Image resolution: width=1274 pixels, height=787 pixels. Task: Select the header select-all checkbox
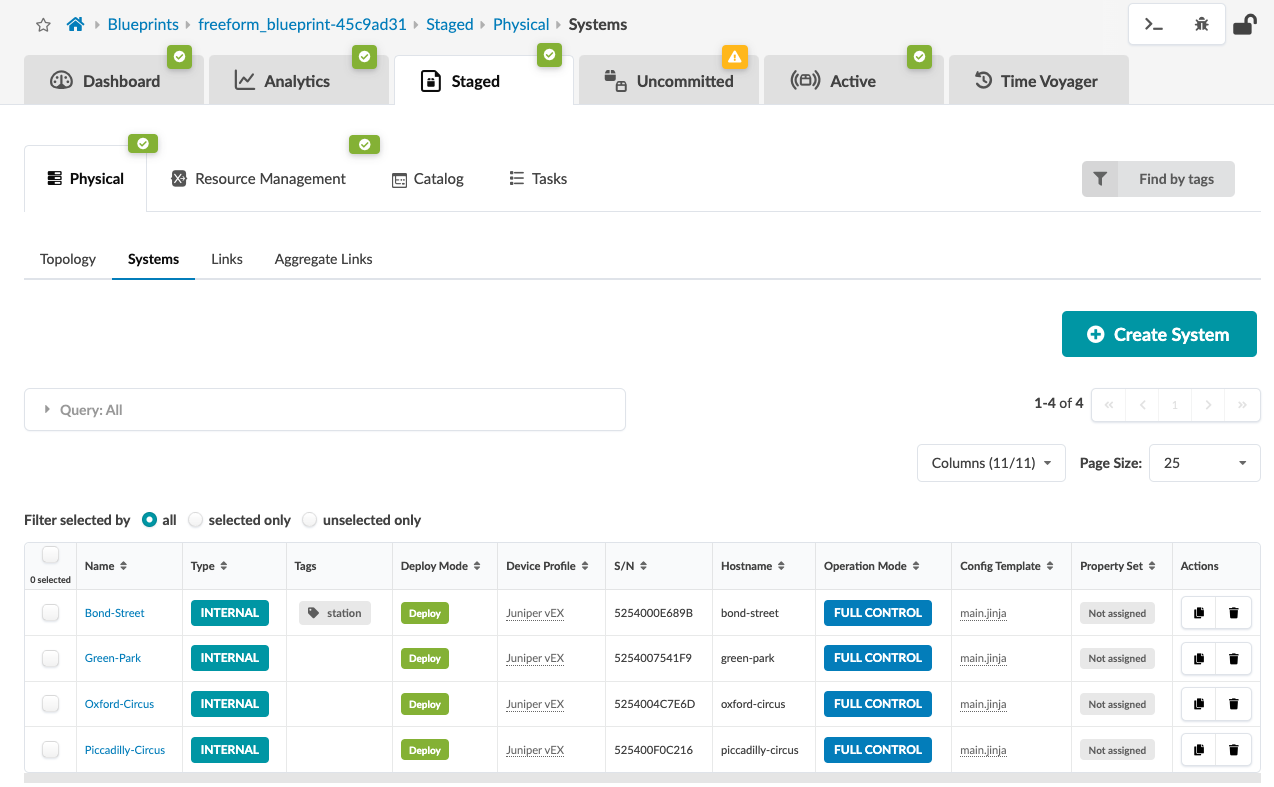click(50, 555)
